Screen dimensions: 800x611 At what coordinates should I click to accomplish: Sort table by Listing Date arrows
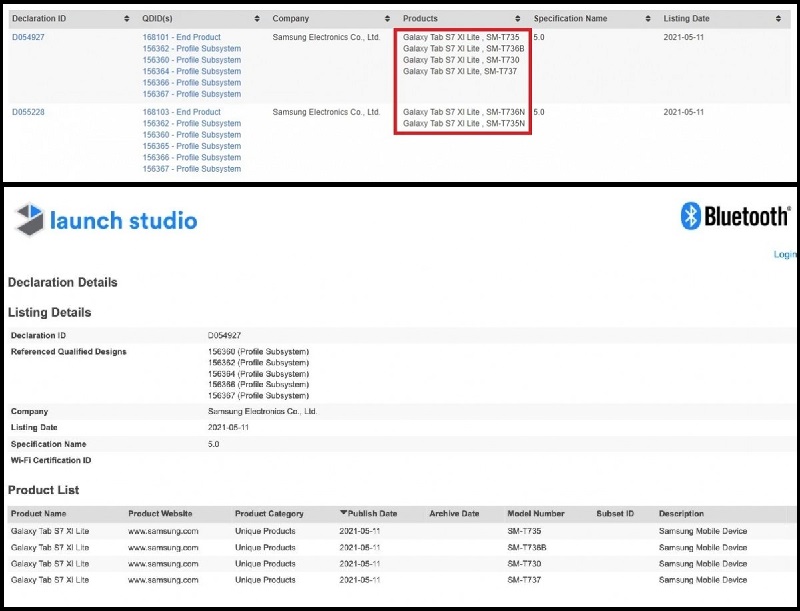(x=778, y=18)
